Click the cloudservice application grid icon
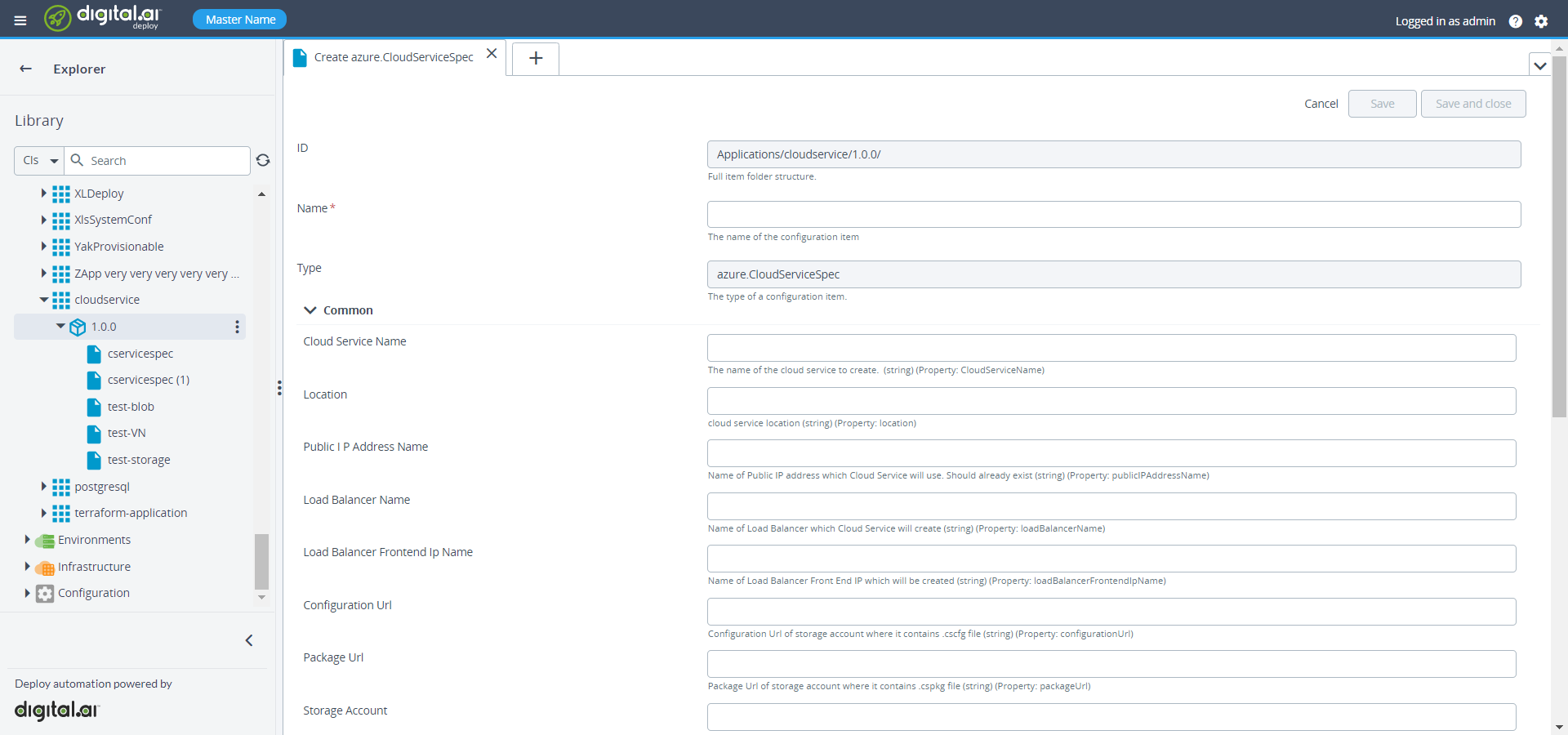 coord(62,300)
